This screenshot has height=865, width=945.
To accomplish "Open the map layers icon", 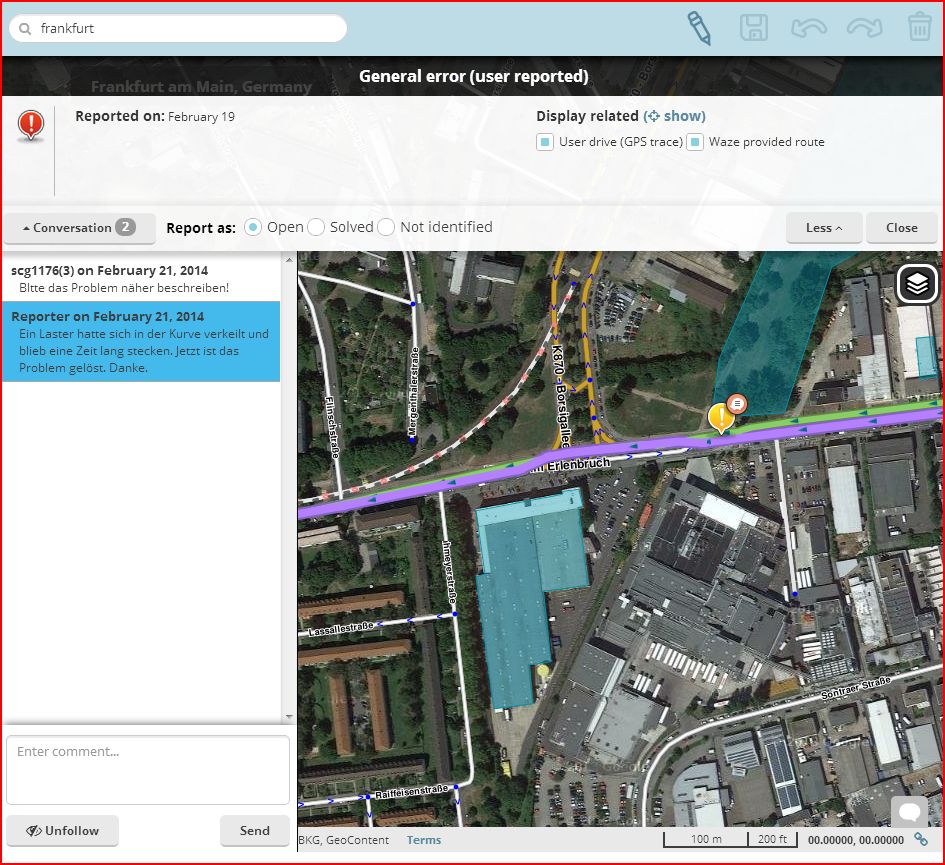I will point(917,283).
